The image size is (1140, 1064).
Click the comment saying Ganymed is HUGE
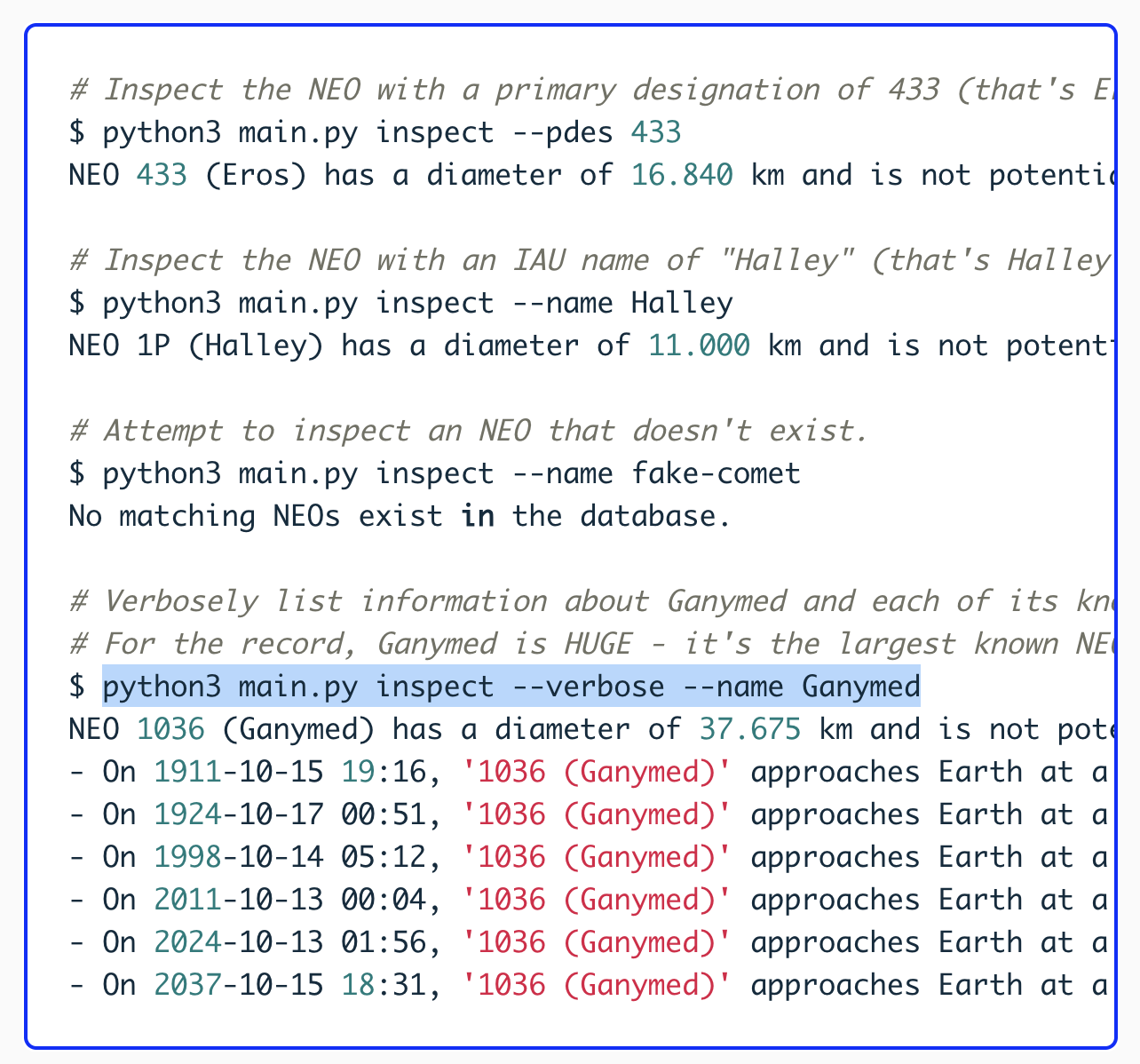coord(586,644)
